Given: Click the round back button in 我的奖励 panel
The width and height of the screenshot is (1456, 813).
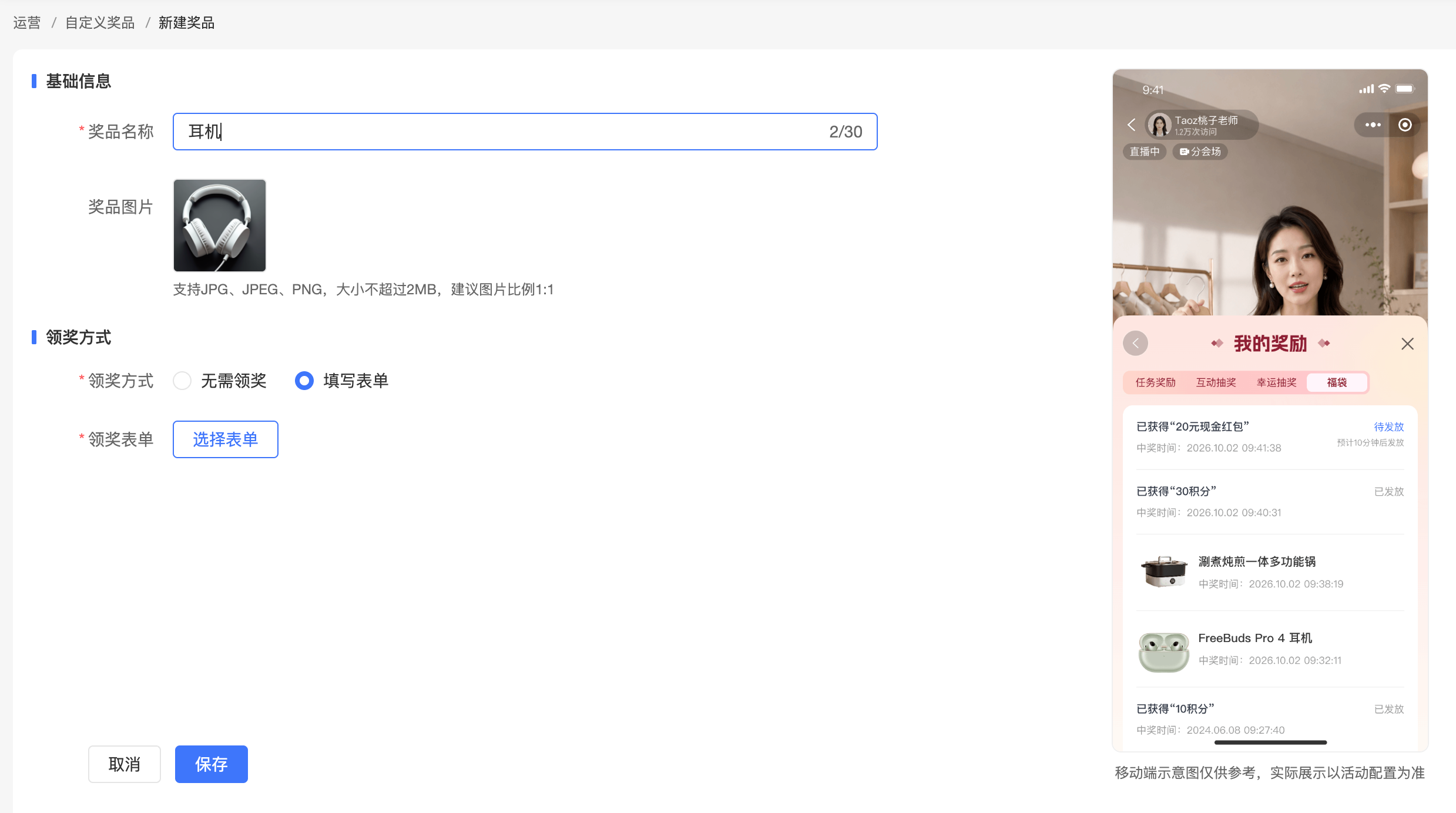Looking at the screenshot, I should point(1135,343).
